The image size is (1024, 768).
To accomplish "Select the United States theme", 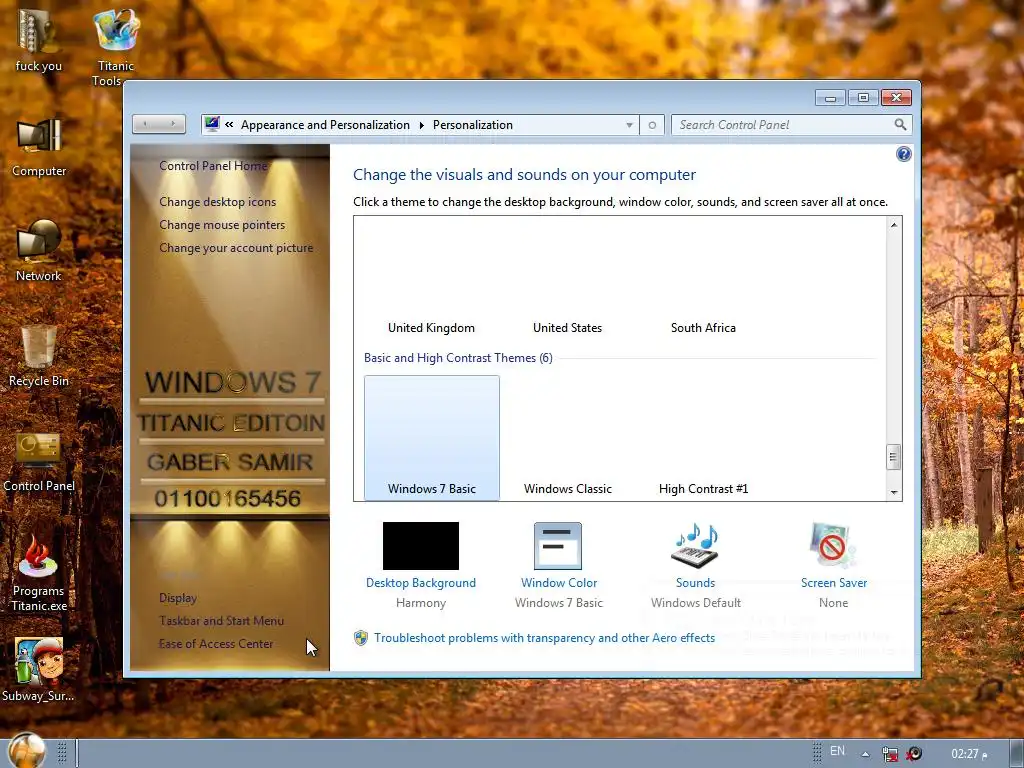I will coord(568,281).
